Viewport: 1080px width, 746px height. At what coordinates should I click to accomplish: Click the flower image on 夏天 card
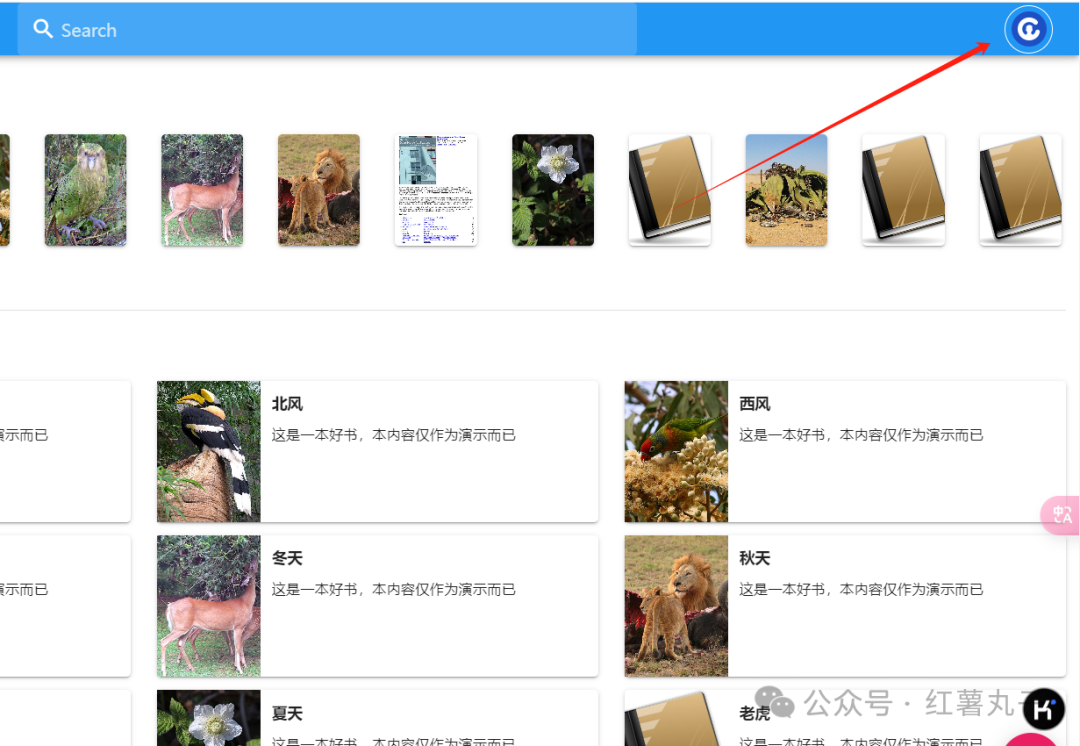[x=209, y=718]
